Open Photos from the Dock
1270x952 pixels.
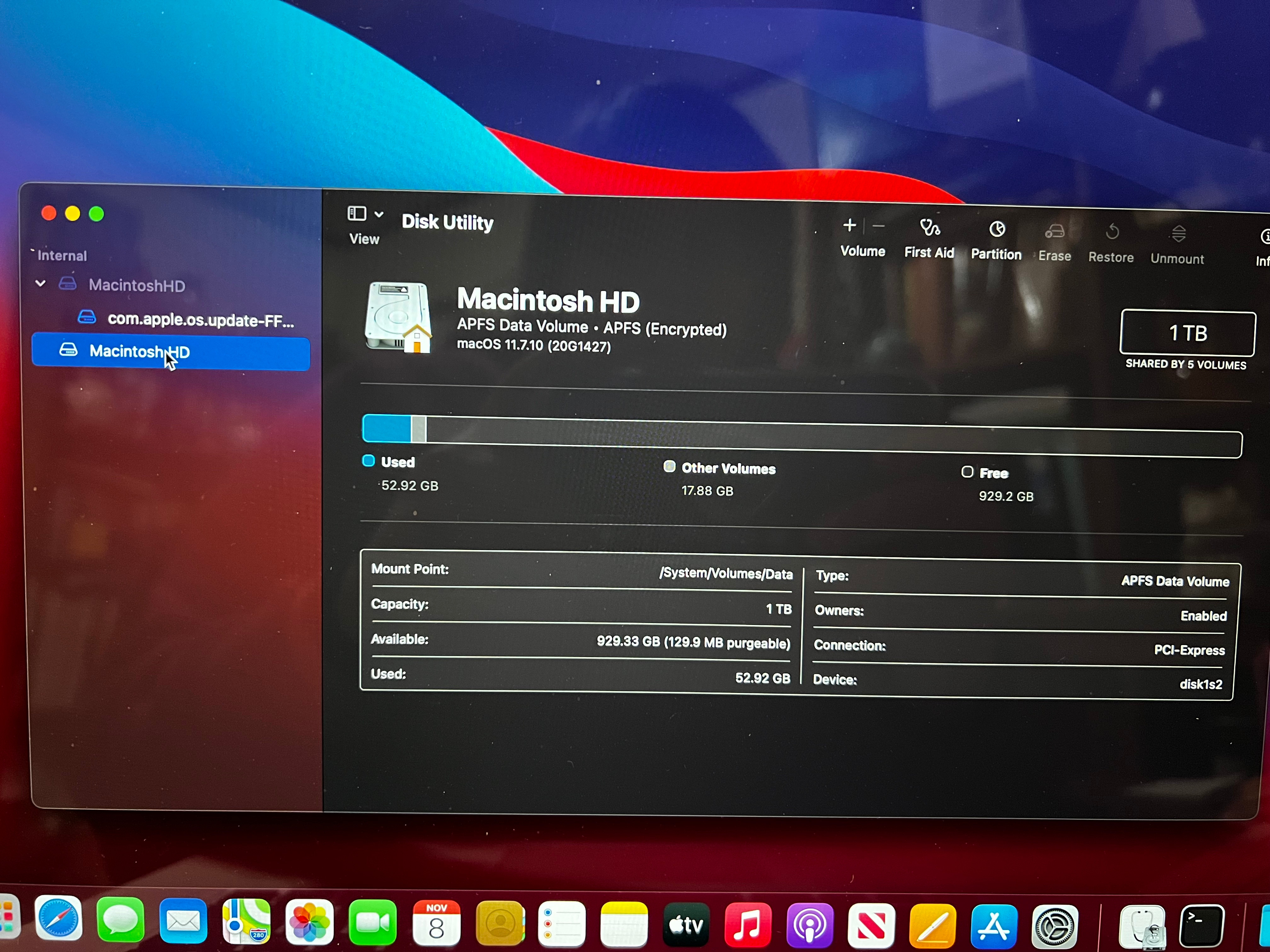coord(309,923)
